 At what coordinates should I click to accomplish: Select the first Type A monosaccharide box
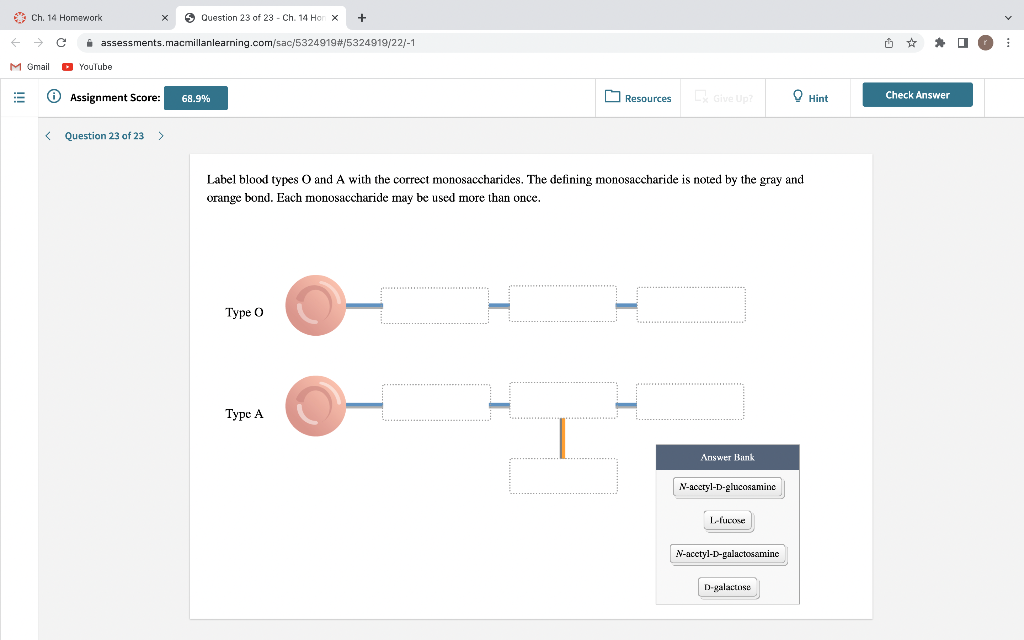coord(436,402)
